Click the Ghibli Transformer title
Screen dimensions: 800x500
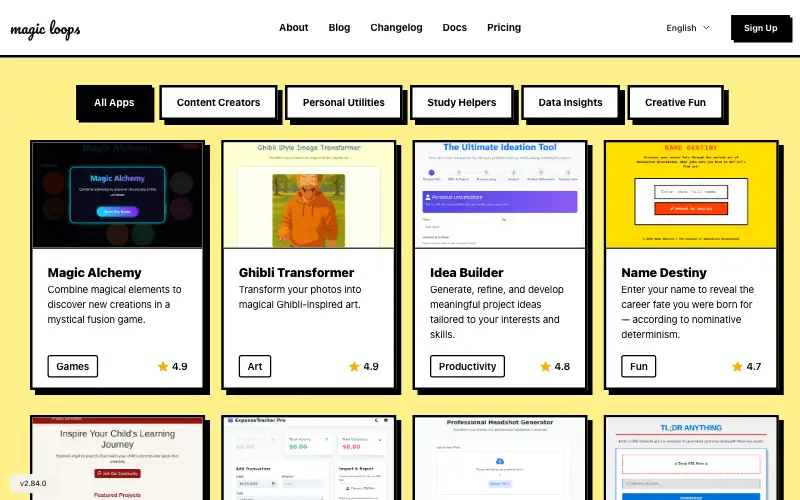point(296,272)
